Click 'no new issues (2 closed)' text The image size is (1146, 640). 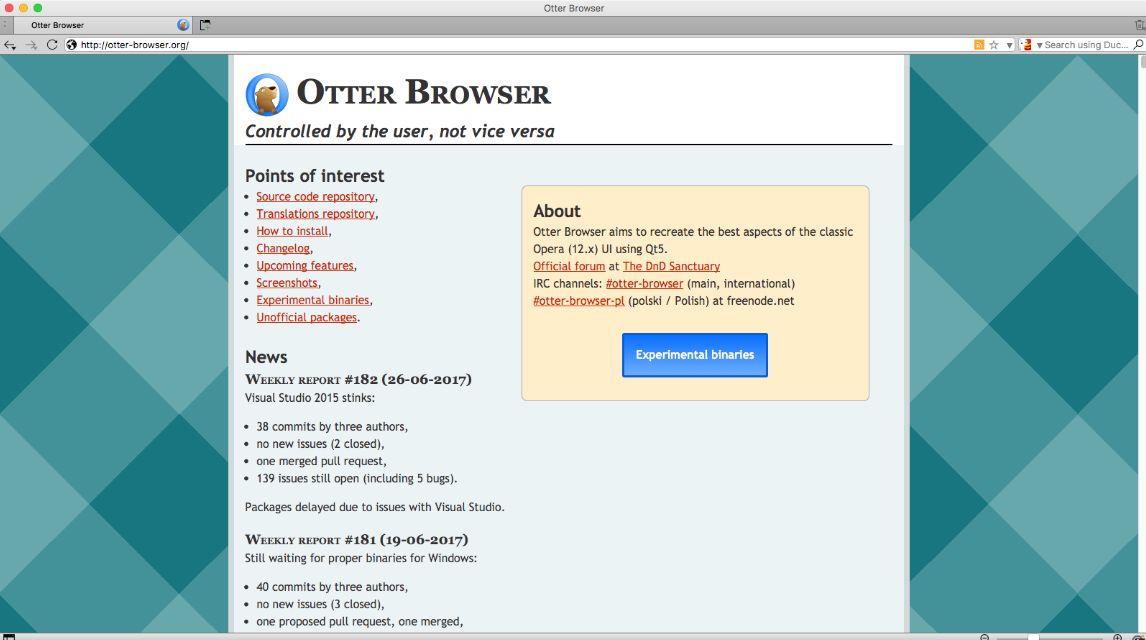click(320, 444)
